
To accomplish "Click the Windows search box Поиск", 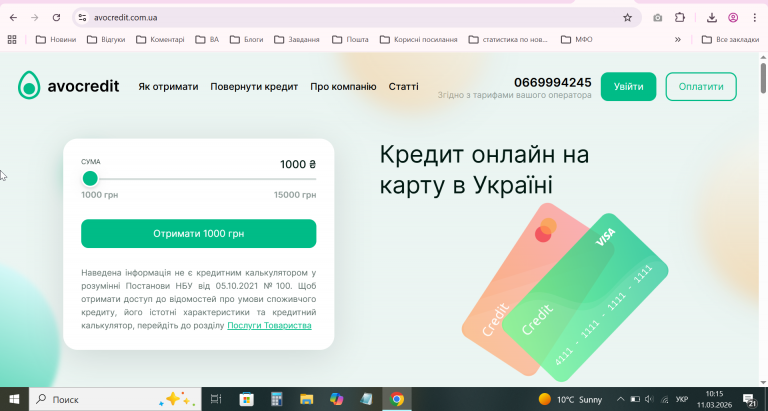I will (115, 399).
